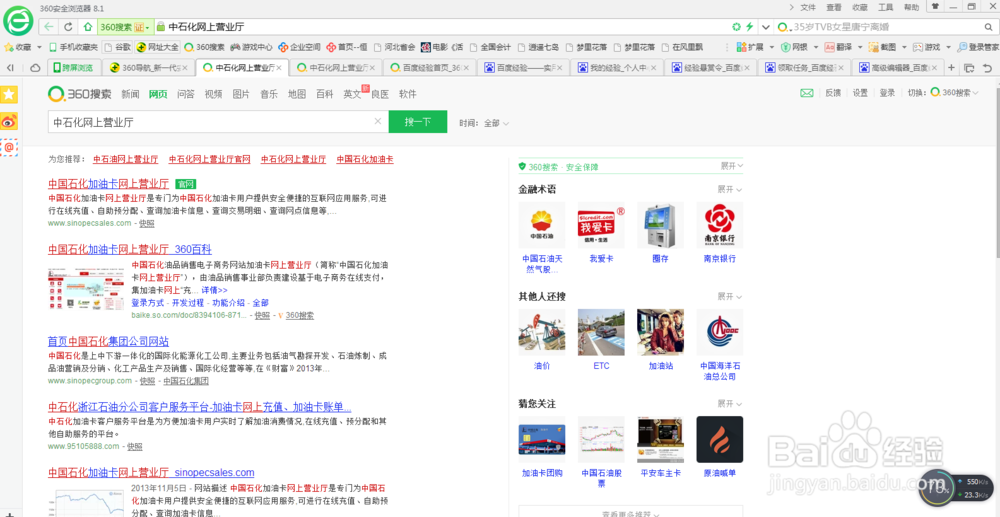Viewport: 1000px width, 517px height.
Task: Click the 设置 settings link
Action: pyautogui.click(x=860, y=93)
